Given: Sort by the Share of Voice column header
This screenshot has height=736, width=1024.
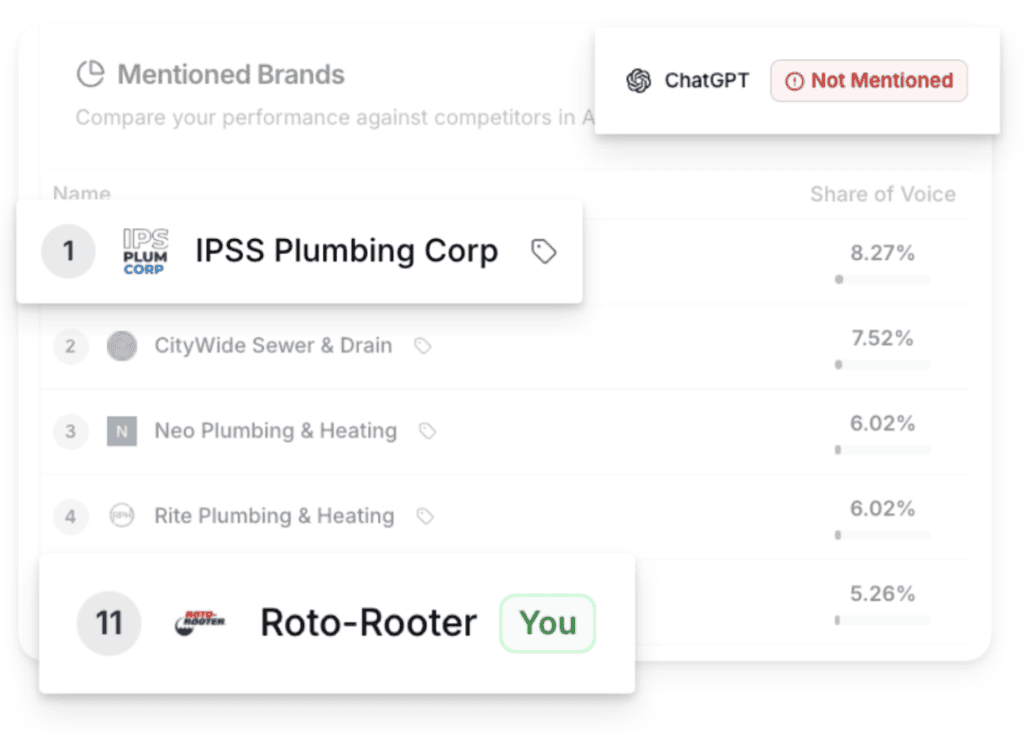Looking at the screenshot, I should tap(882, 194).
